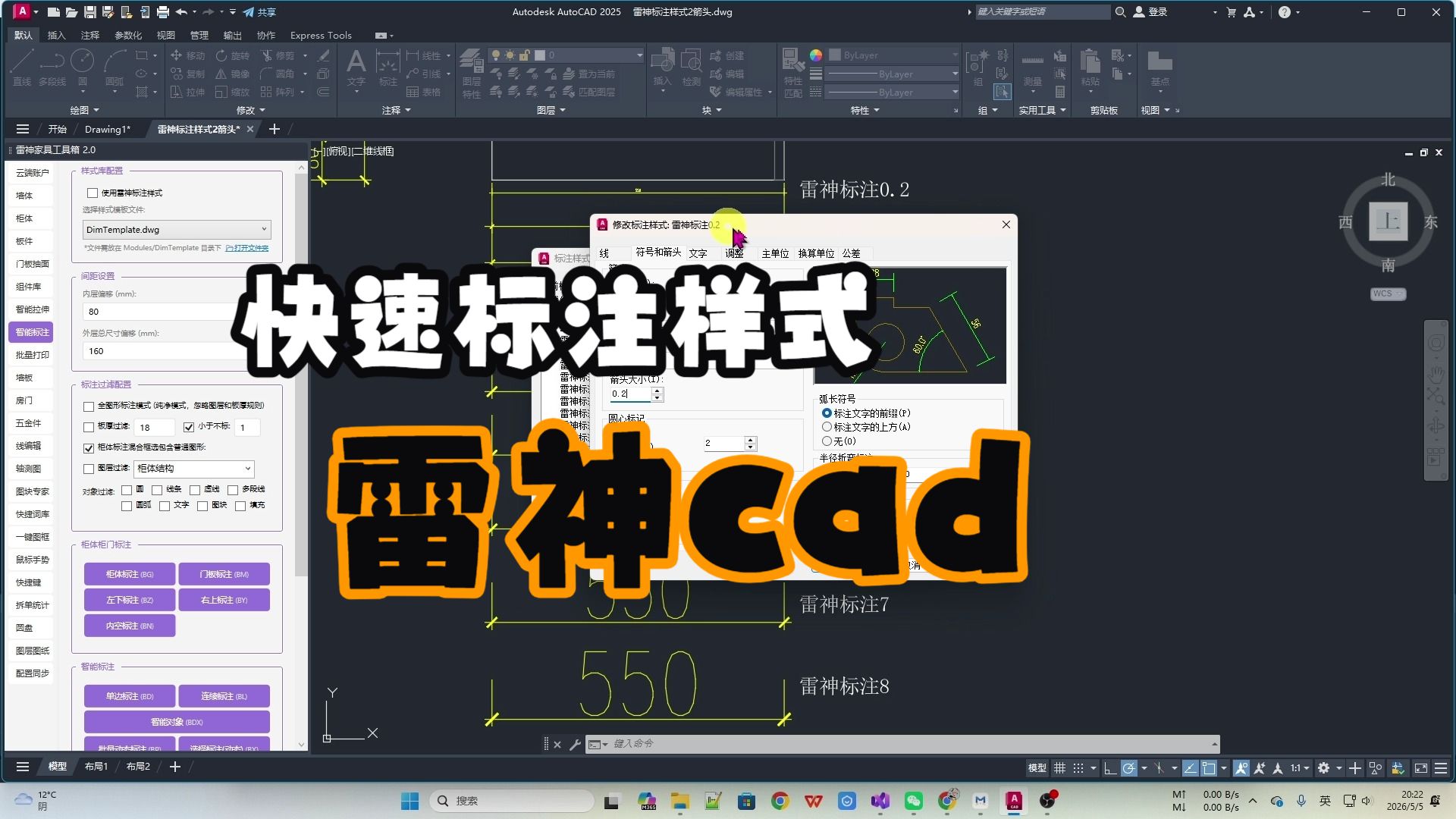This screenshot has width=1456, height=819.
Task: Uncheck 柜体标注混合框选包含普通图形 checkbox
Action: pyautogui.click(x=89, y=448)
